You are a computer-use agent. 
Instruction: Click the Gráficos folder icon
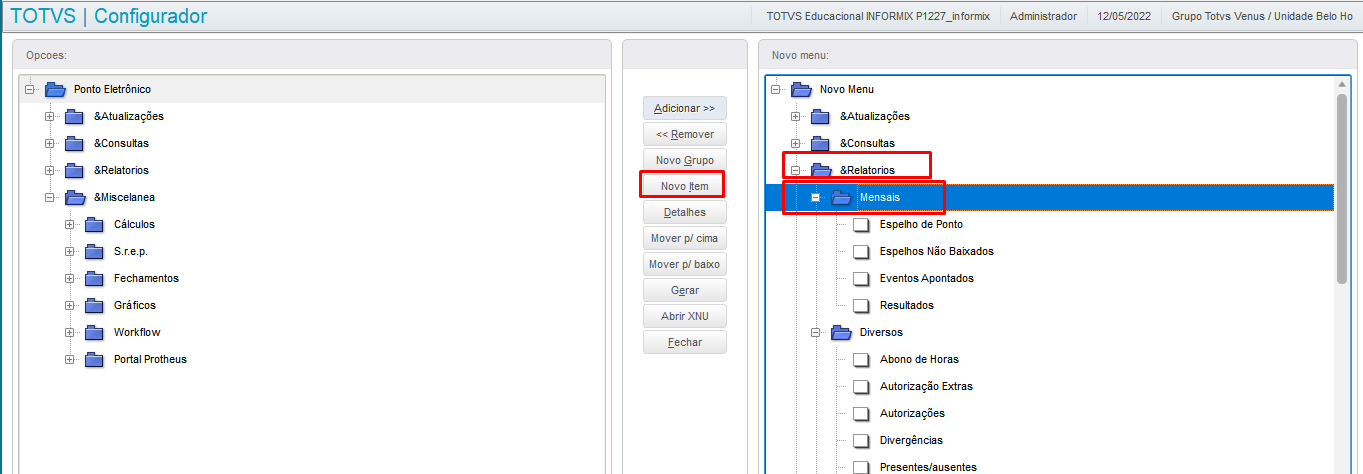click(95, 305)
